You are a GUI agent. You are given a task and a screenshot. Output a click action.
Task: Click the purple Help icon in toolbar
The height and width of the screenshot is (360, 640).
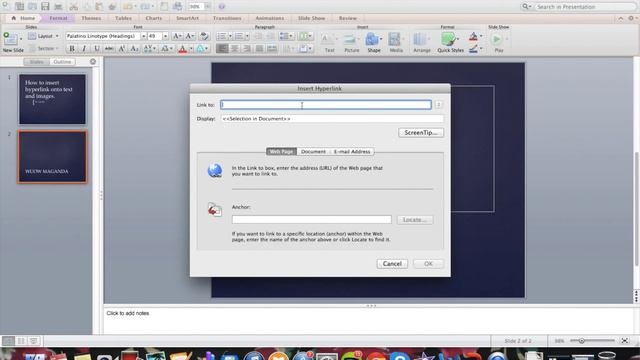click(222, 6)
